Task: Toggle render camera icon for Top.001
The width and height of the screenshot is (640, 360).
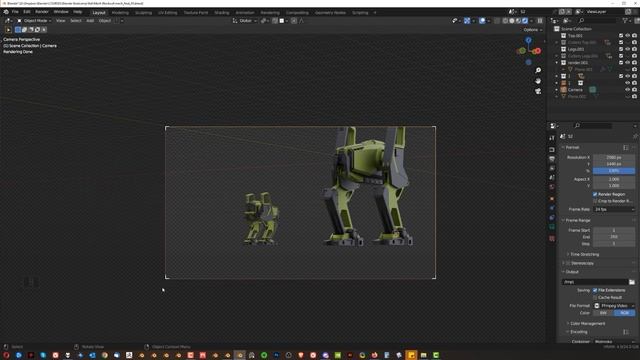Action: point(634,36)
